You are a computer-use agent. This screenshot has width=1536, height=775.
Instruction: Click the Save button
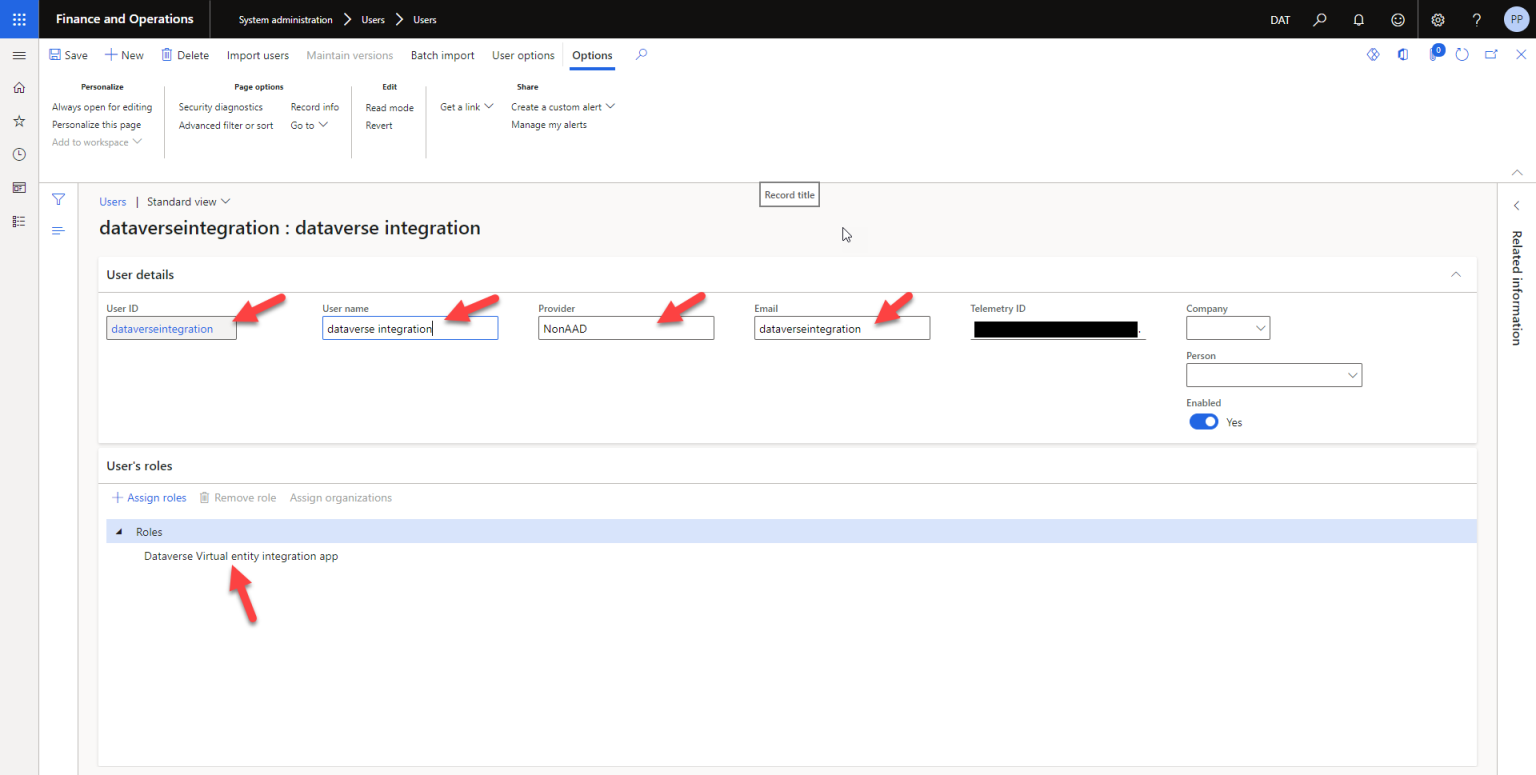pyautogui.click(x=68, y=55)
